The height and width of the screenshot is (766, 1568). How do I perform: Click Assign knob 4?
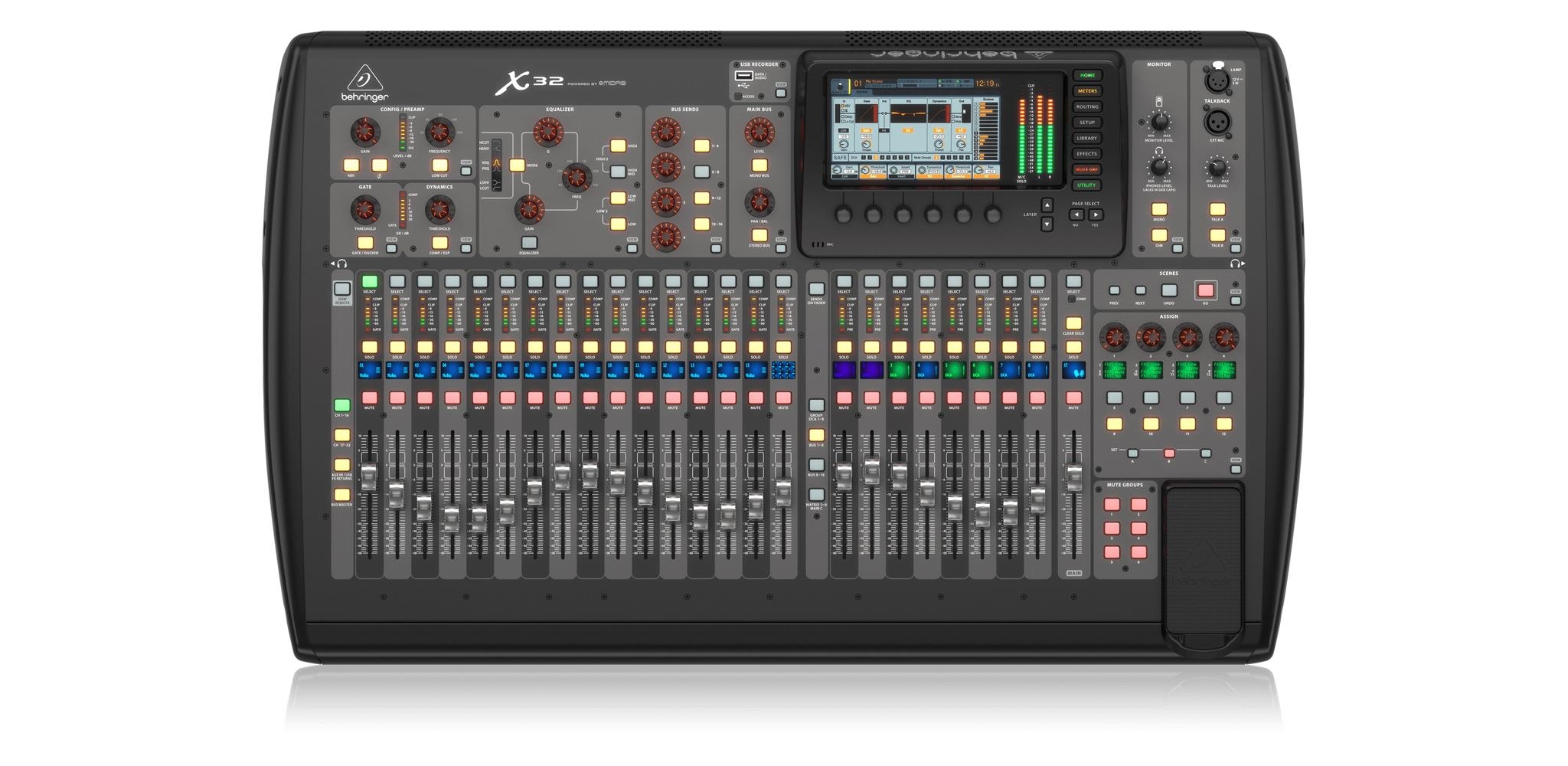(x=1223, y=336)
